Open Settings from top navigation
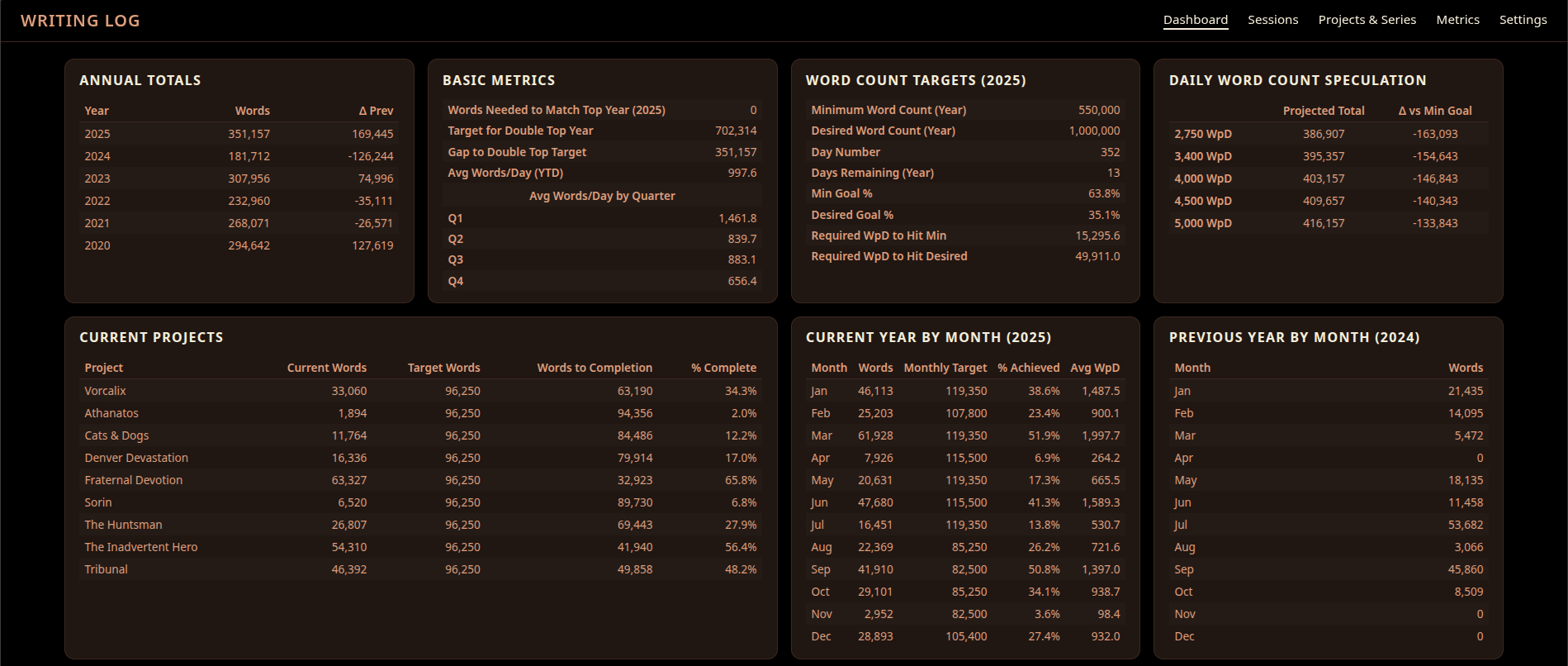The height and width of the screenshot is (666, 1568). [1523, 20]
